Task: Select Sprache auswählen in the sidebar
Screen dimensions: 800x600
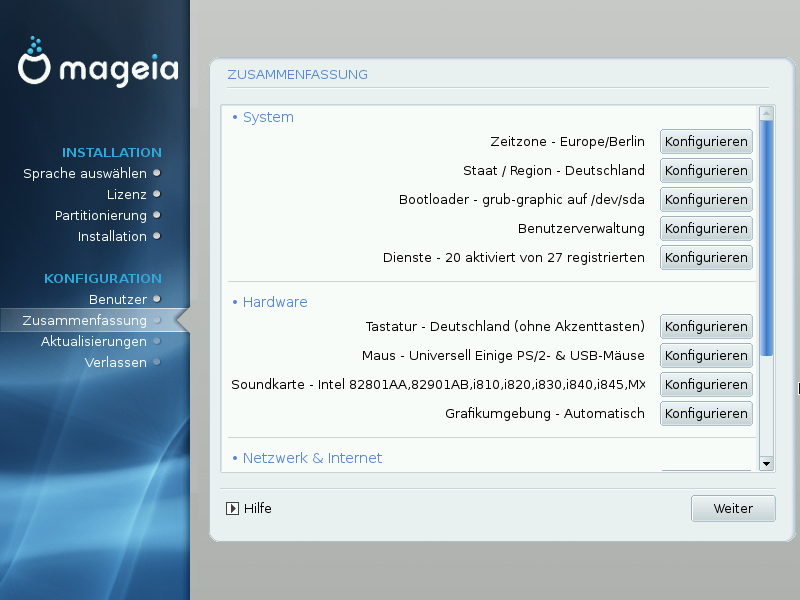Action: click(x=85, y=173)
